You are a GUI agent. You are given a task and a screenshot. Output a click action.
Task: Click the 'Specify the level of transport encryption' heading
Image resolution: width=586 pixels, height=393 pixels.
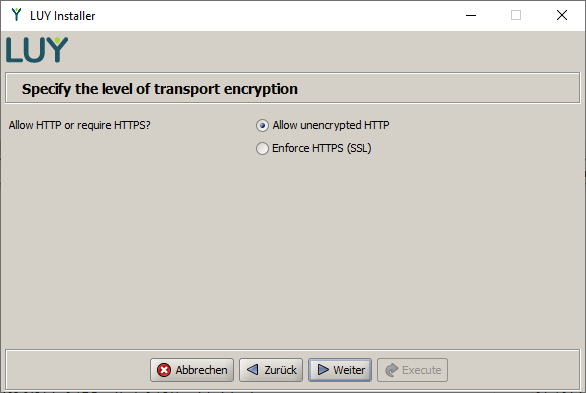tap(160, 89)
